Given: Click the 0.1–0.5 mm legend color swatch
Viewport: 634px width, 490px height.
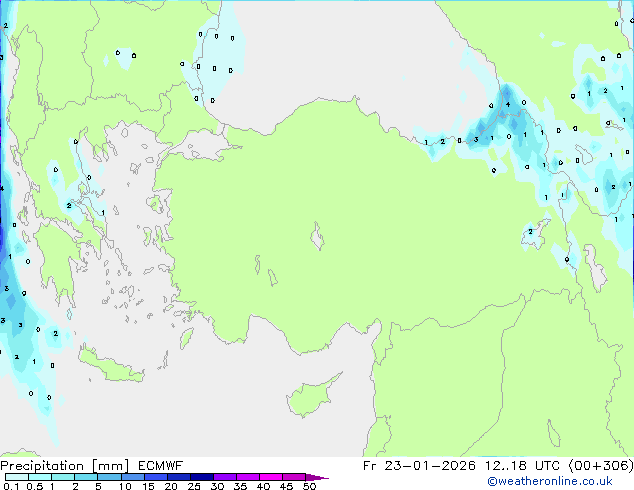Looking at the screenshot, I should point(17,477).
